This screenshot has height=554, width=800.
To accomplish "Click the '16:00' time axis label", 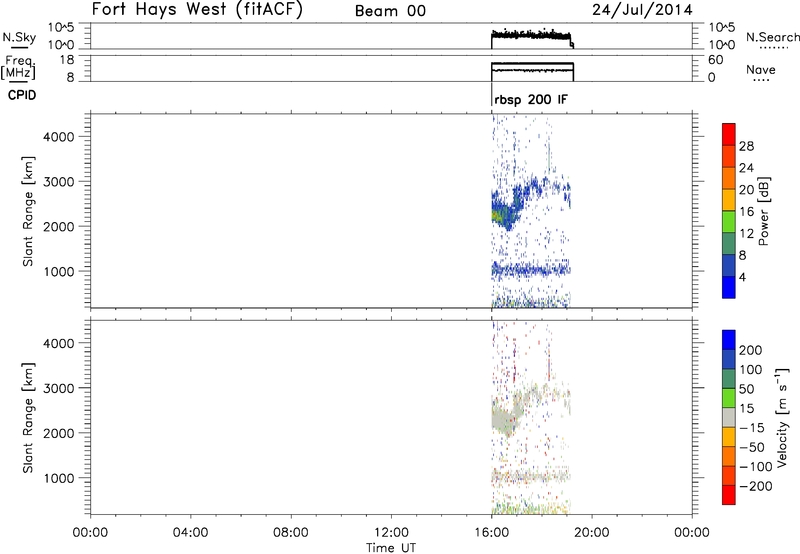I will click(491, 533).
